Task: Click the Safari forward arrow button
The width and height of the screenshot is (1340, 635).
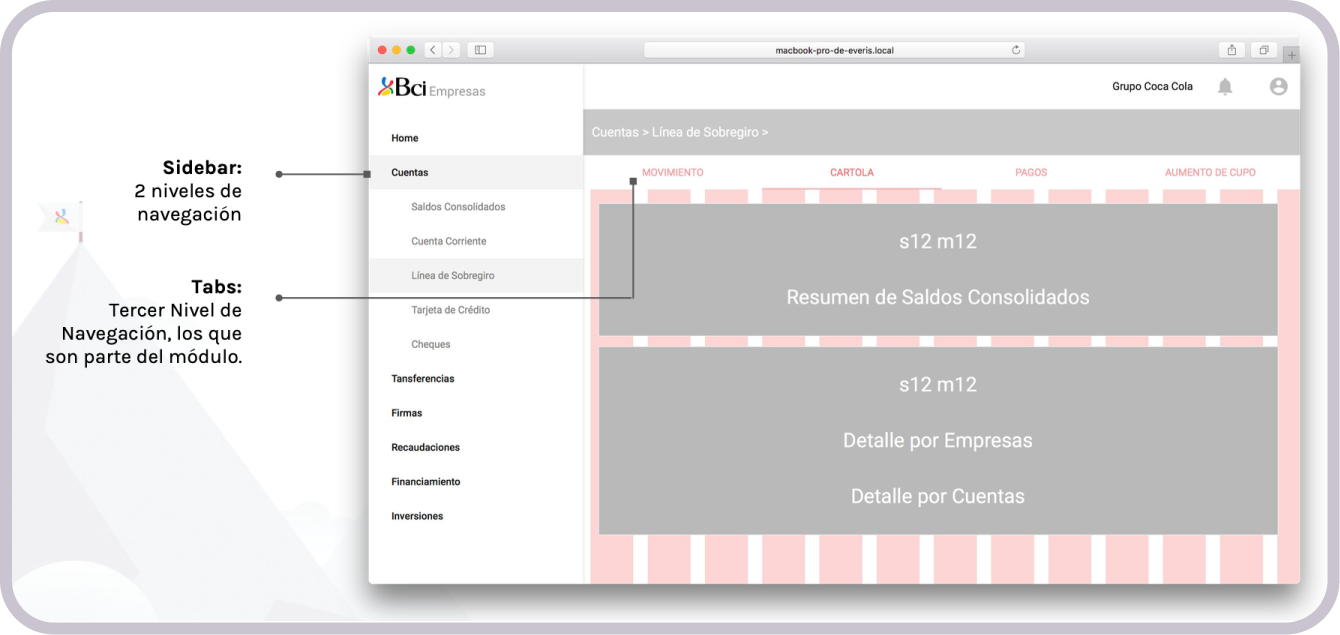Action: pos(451,50)
